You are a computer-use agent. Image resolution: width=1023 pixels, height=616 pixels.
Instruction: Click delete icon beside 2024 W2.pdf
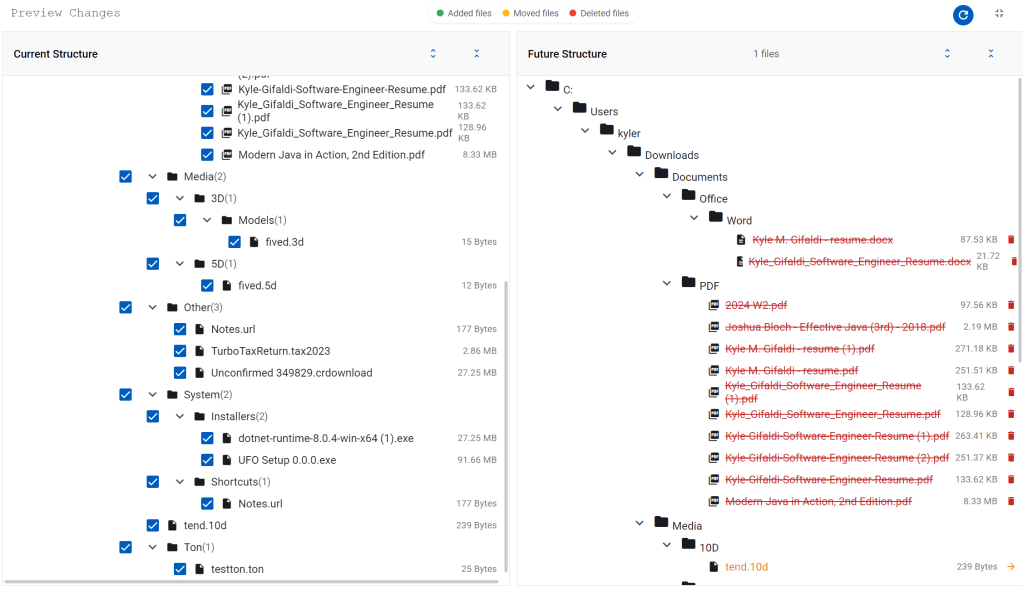click(x=1010, y=305)
